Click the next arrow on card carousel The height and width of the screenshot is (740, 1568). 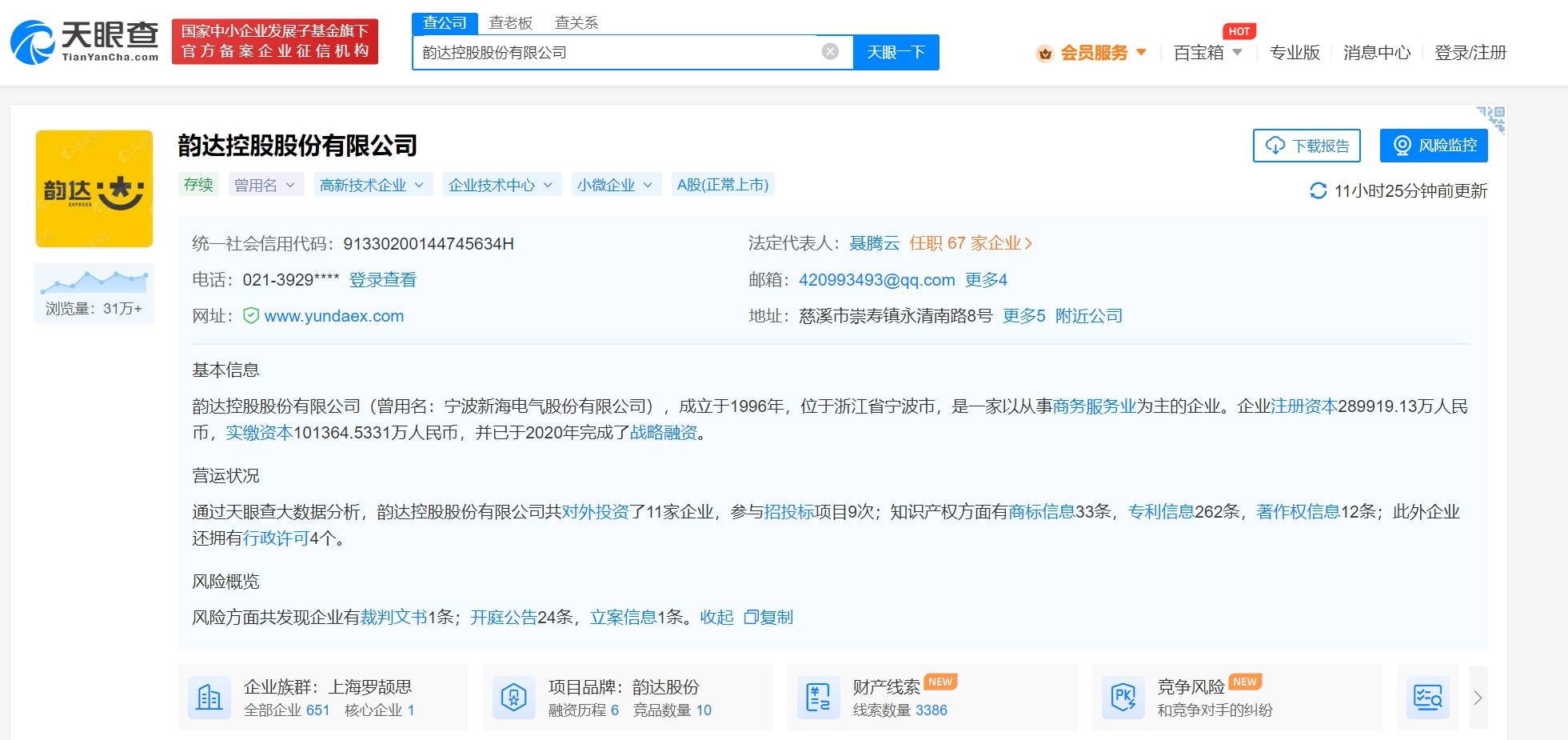(x=1478, y=698)
